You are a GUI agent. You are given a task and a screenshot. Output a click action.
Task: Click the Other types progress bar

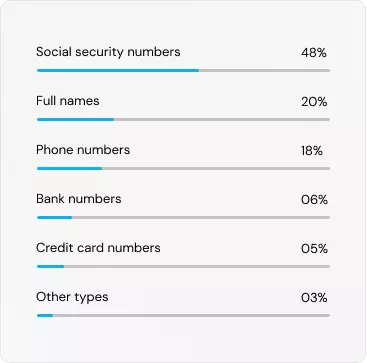coord(183,315)
